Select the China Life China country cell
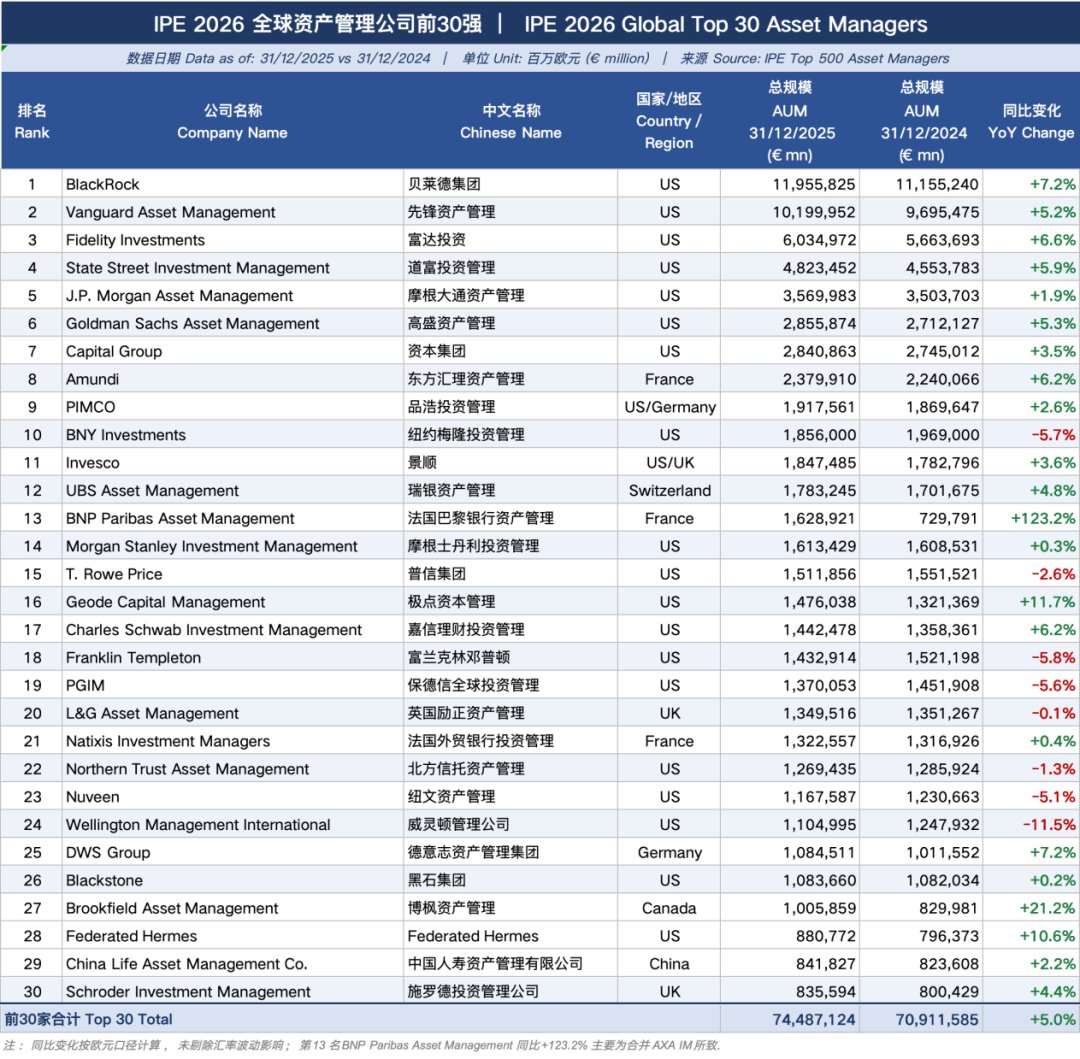This screenshot has height=1059, width=1080. point(669,964)
